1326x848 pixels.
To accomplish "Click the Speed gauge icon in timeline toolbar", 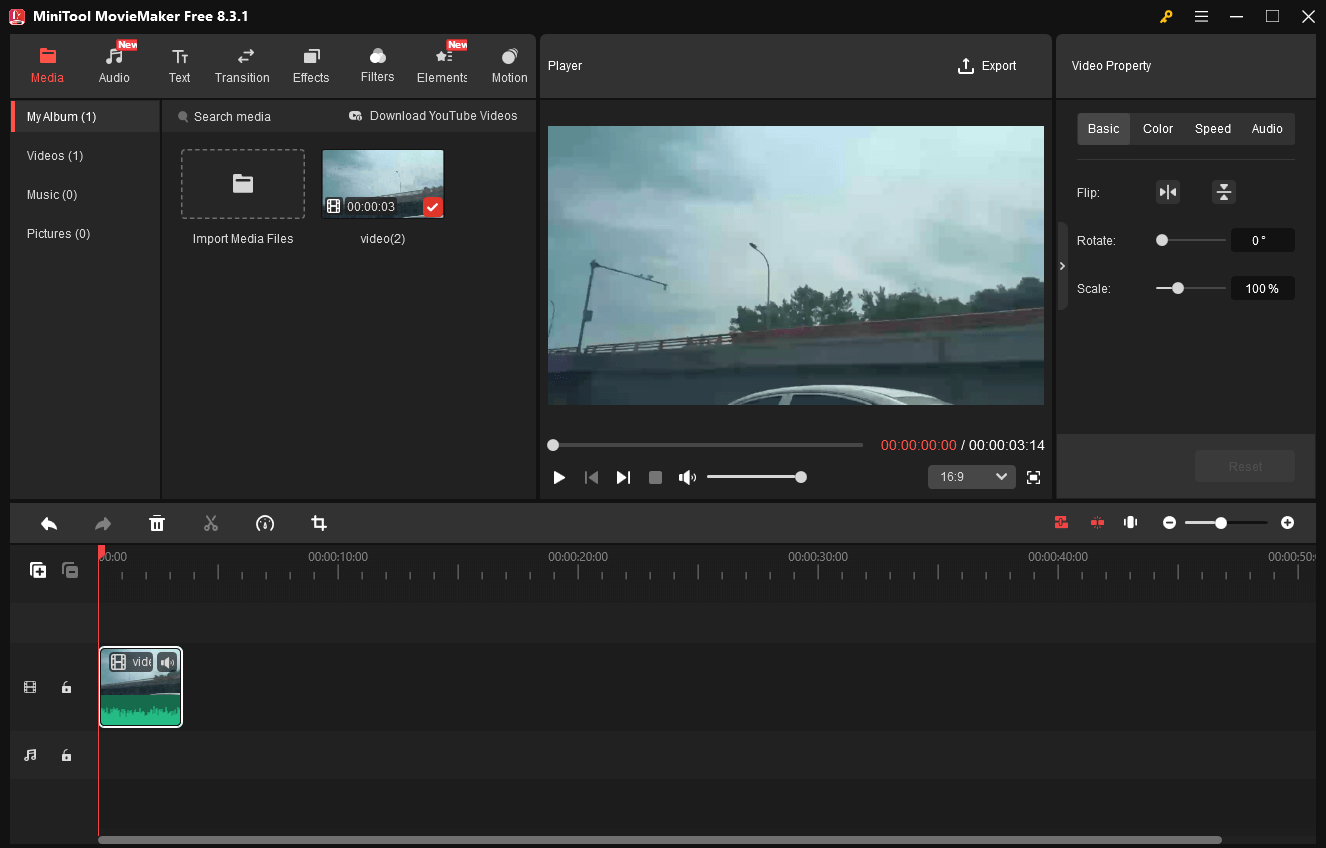I will [x=265, y=523].
